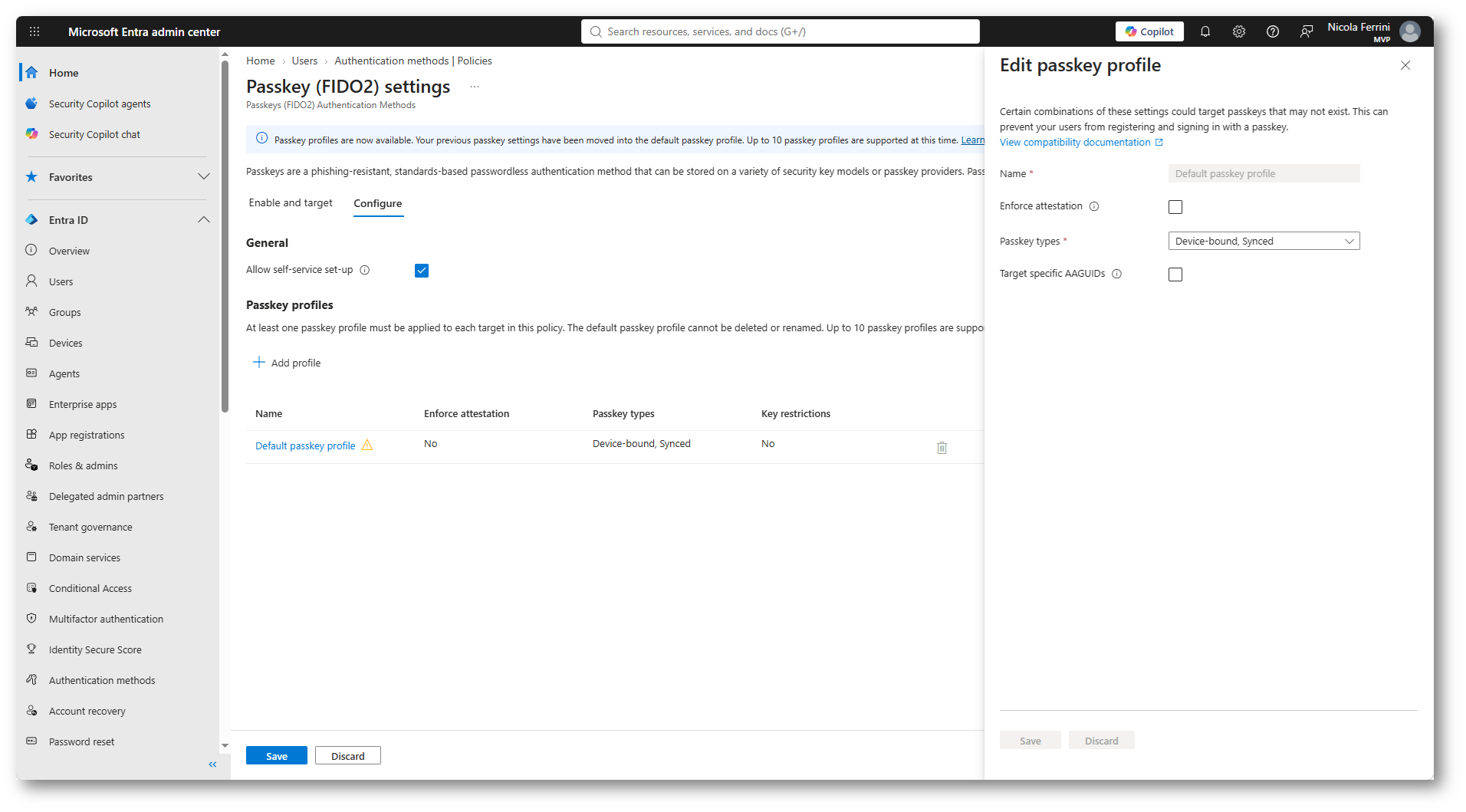Click the Learn more link in info banner
Screen dimensions: 1466x812
pos(973,140)
